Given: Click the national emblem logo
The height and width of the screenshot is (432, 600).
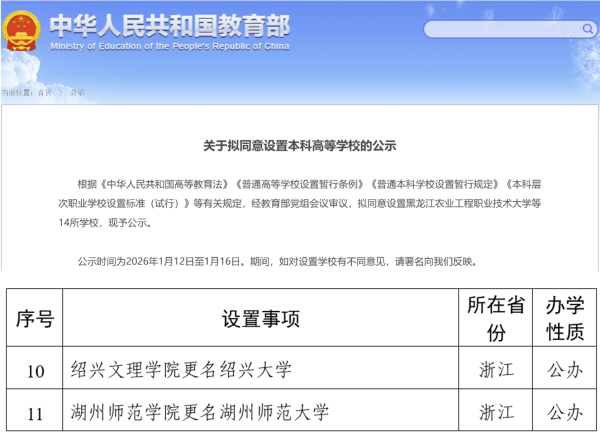Looking at the screenshot, I should pos(22,28).
